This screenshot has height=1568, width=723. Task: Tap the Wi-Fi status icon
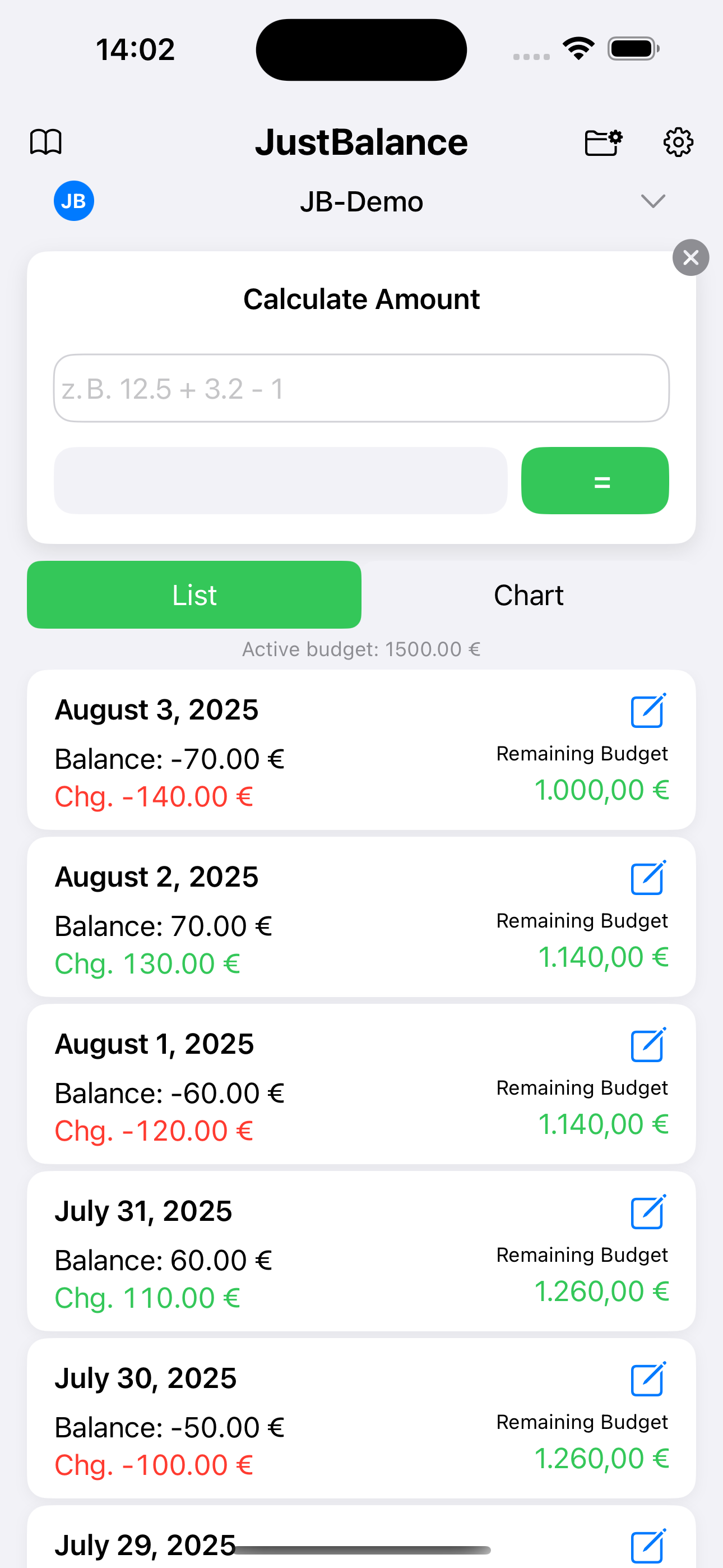pyautogui.click(x=578, y=49)
